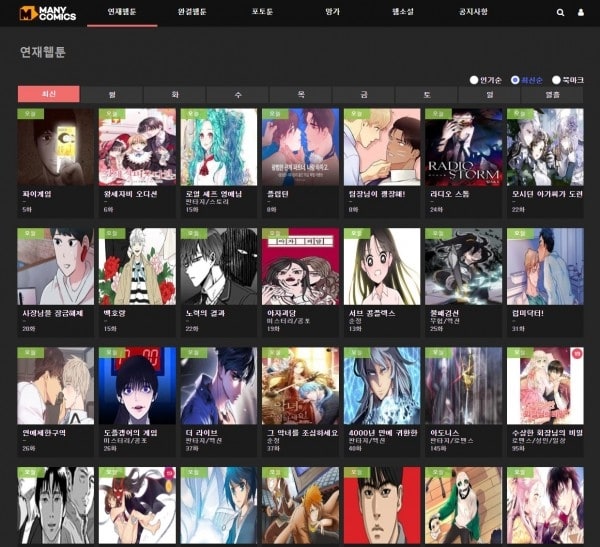The image size is (600, 547).
Task: Open the 연재웹툰 navigation menu
Action: pyautogui.click(x=122, y=12)
